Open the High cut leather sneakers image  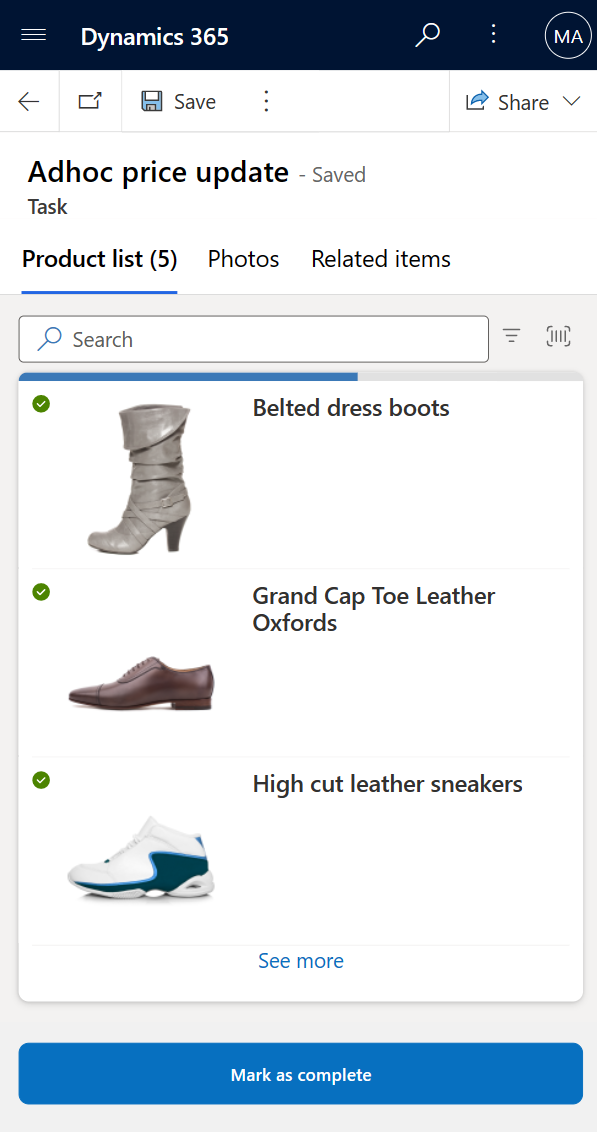(x=141, y=858)
